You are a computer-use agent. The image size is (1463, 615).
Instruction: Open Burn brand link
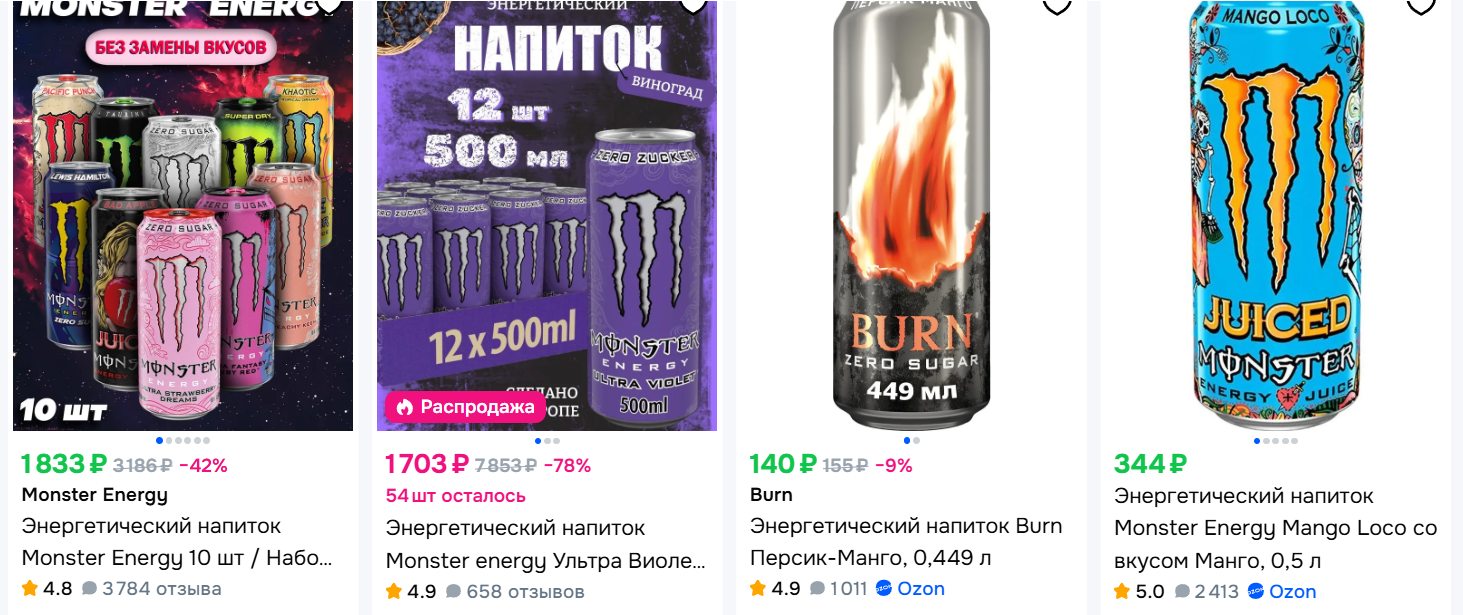click(771, 494)
